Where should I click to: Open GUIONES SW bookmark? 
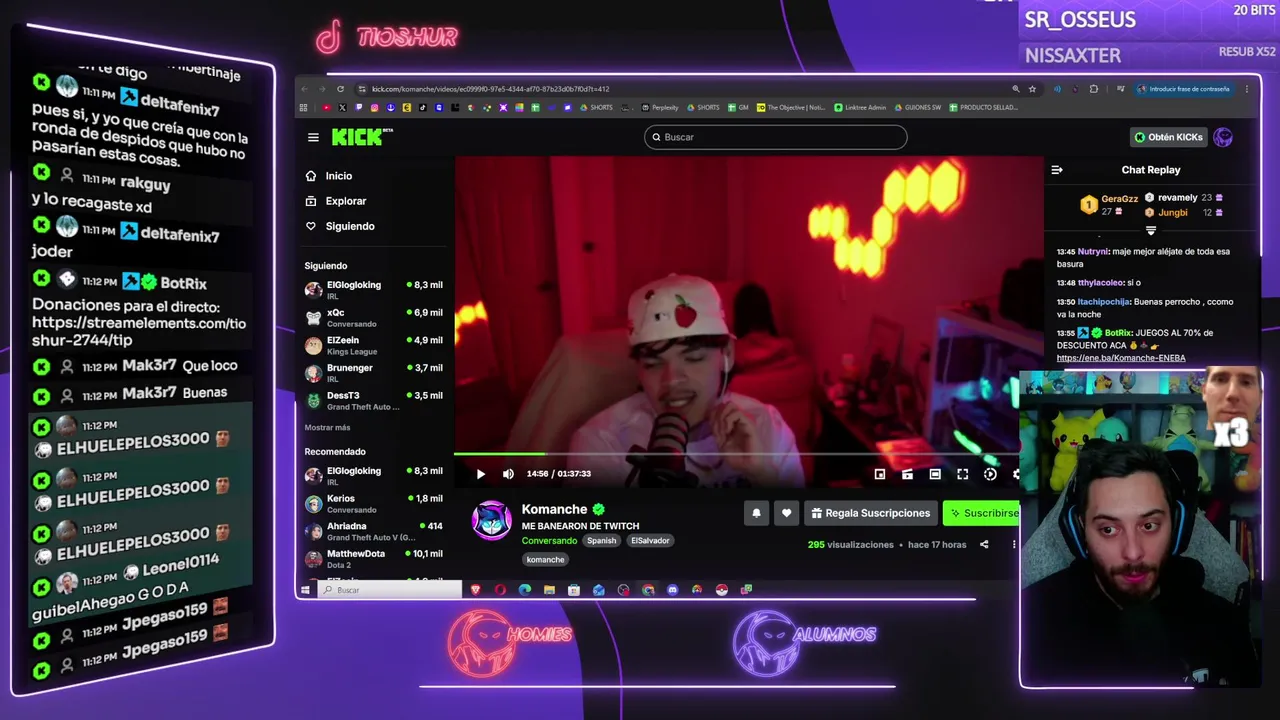click(x=918, y=107)
